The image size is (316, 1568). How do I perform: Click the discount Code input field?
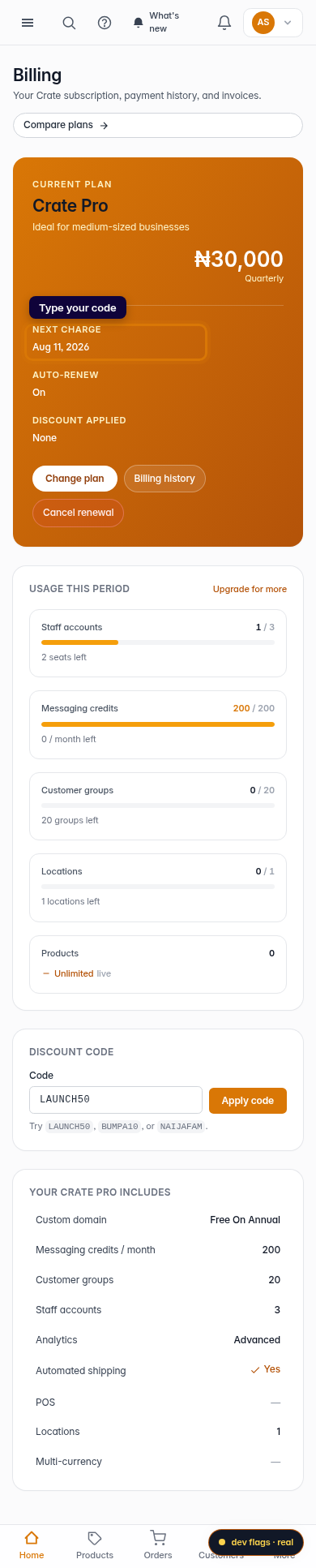pos(116,1100)
